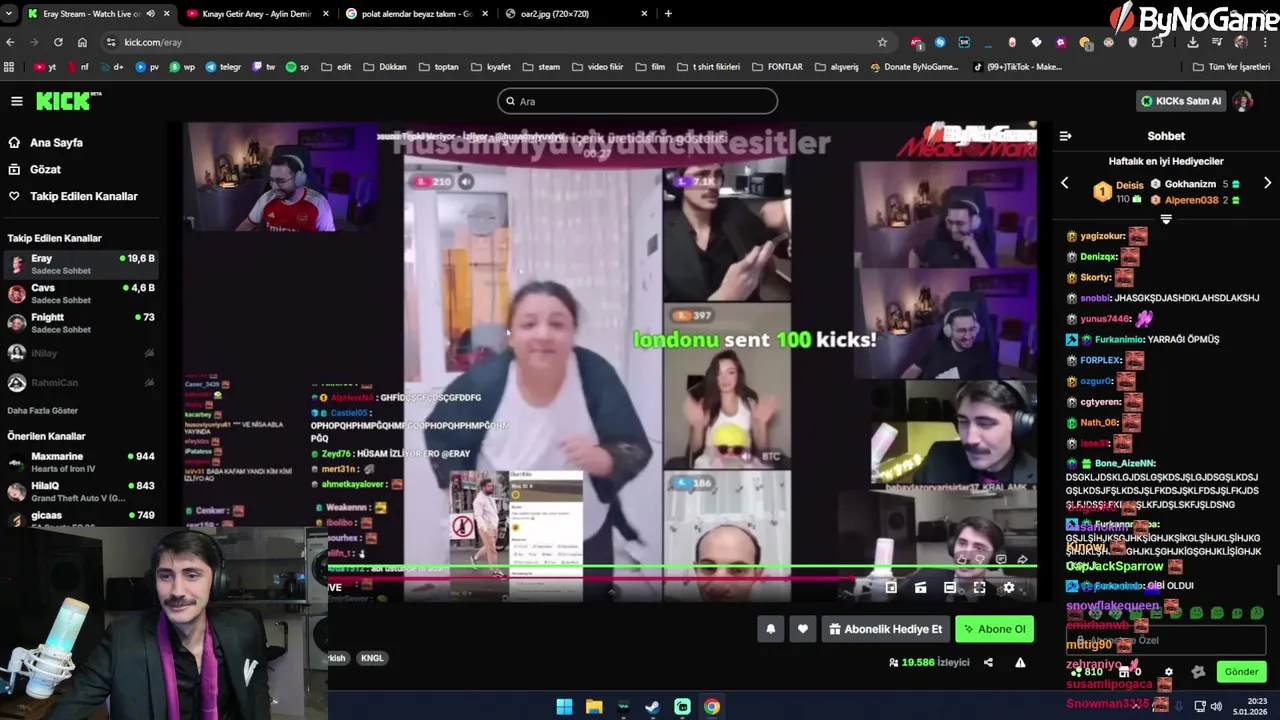Open the Cavs followed channel
Image resolution: width=1280 pixels, height=720 pixels.
[80, 294]
